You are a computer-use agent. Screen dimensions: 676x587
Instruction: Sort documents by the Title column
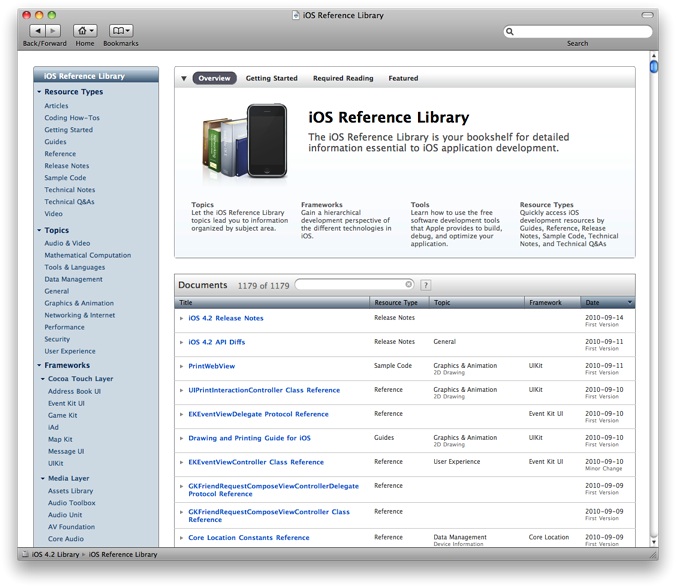pyautogui.click(x=272, y=303)
